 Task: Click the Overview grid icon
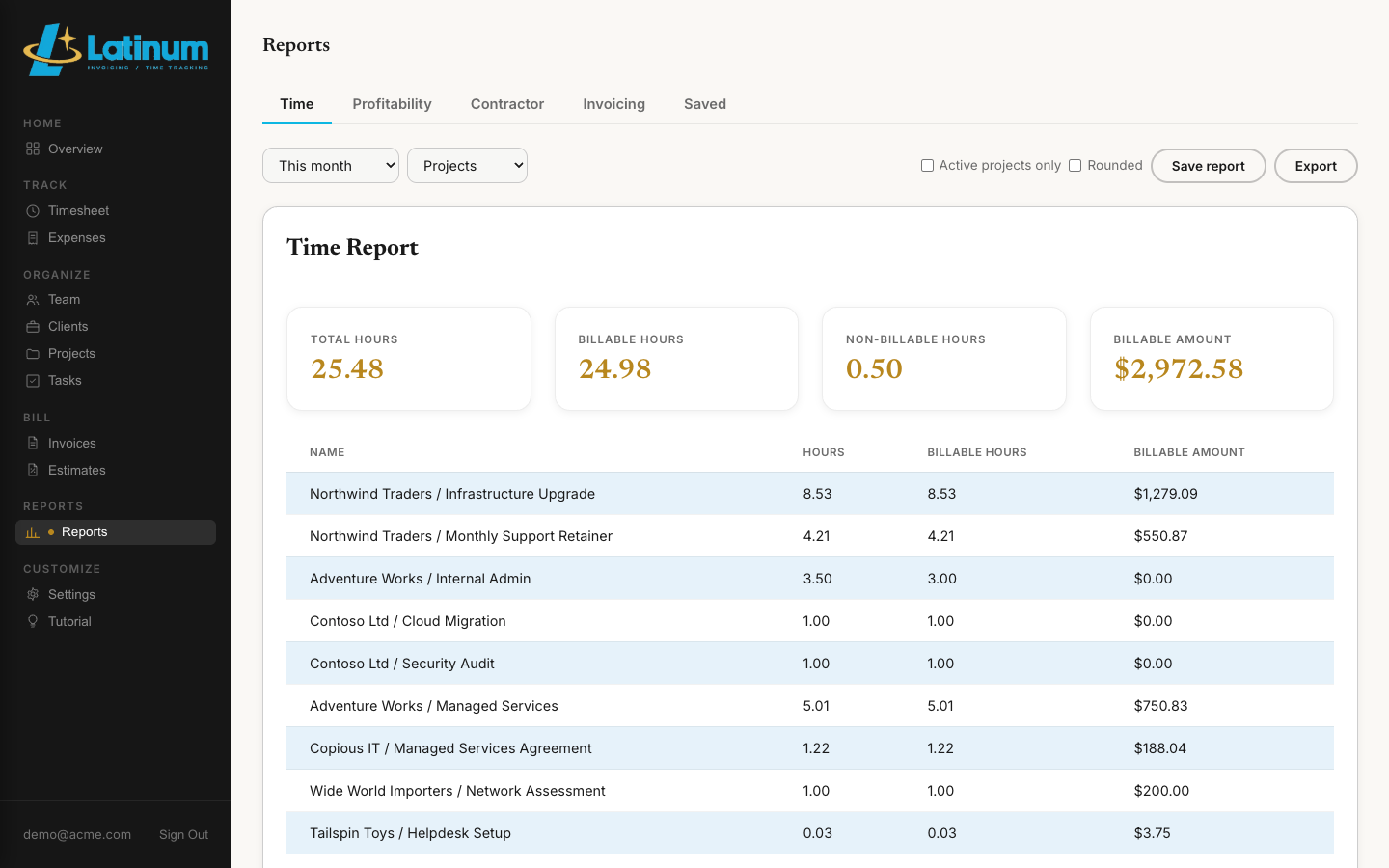coord(33,149)
